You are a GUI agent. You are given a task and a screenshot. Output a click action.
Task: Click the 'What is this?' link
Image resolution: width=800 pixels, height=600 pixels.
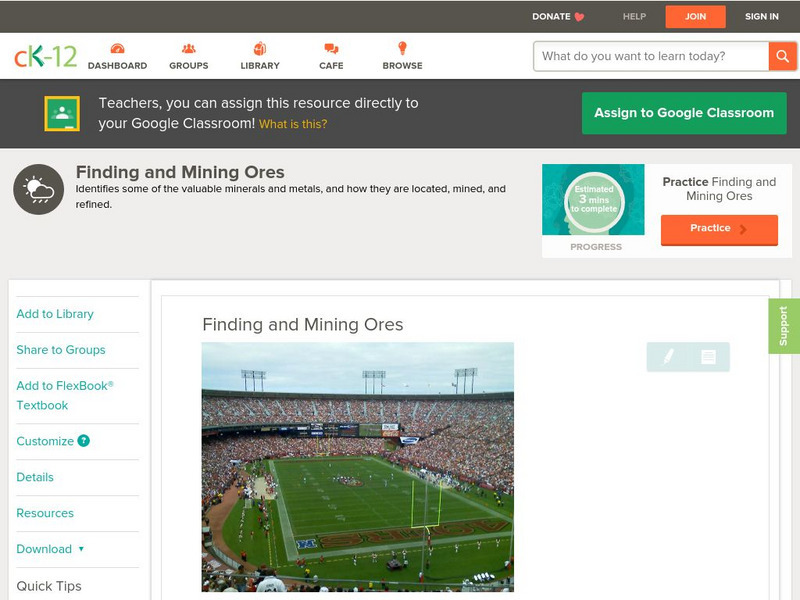293,124
